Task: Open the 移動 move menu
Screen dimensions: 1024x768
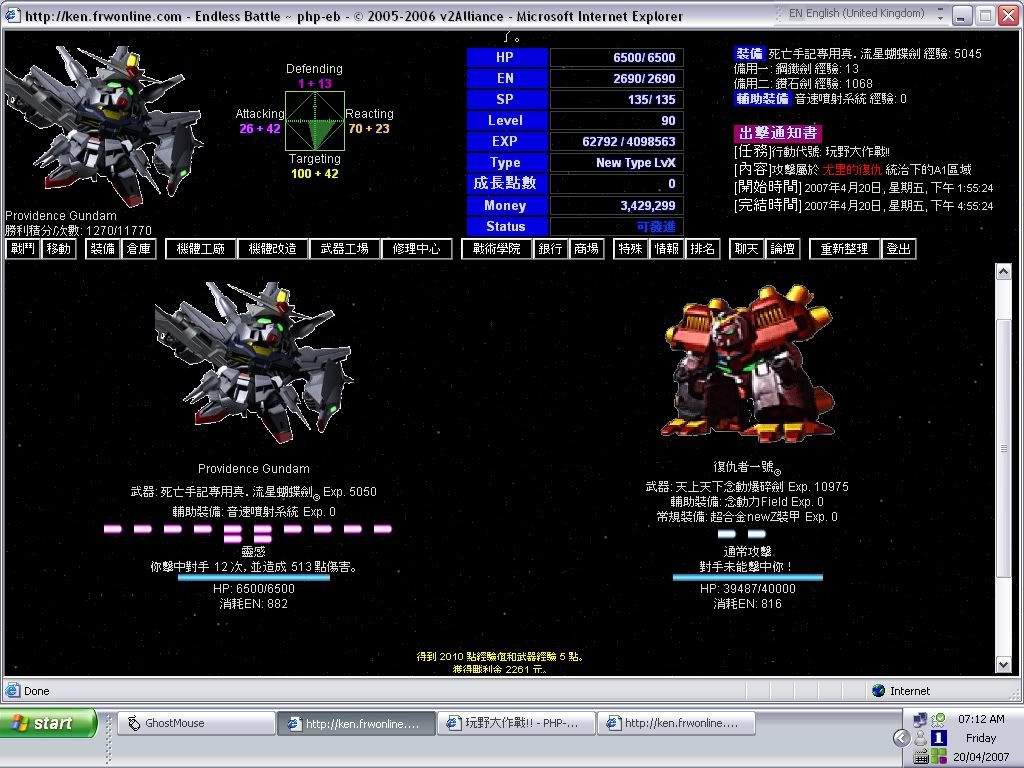Action: (x=59, y=249)
